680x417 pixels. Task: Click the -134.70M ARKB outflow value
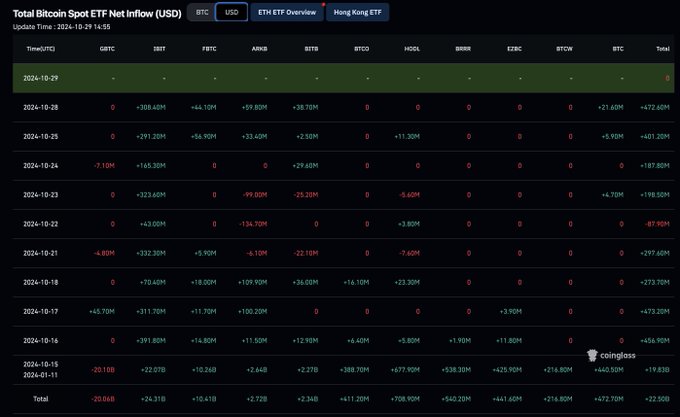253,224
